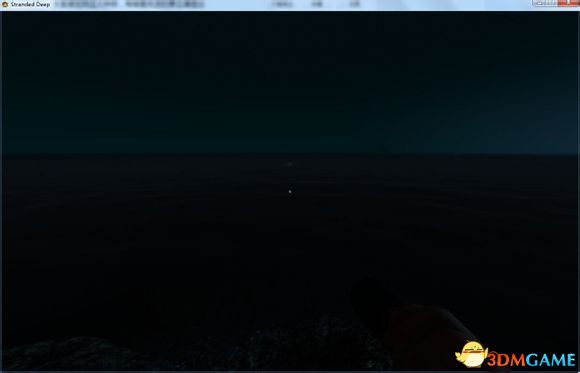Click the Stranded Deep window title text
Viewport: 580px width, 373px height.
(x=30, y=4)
